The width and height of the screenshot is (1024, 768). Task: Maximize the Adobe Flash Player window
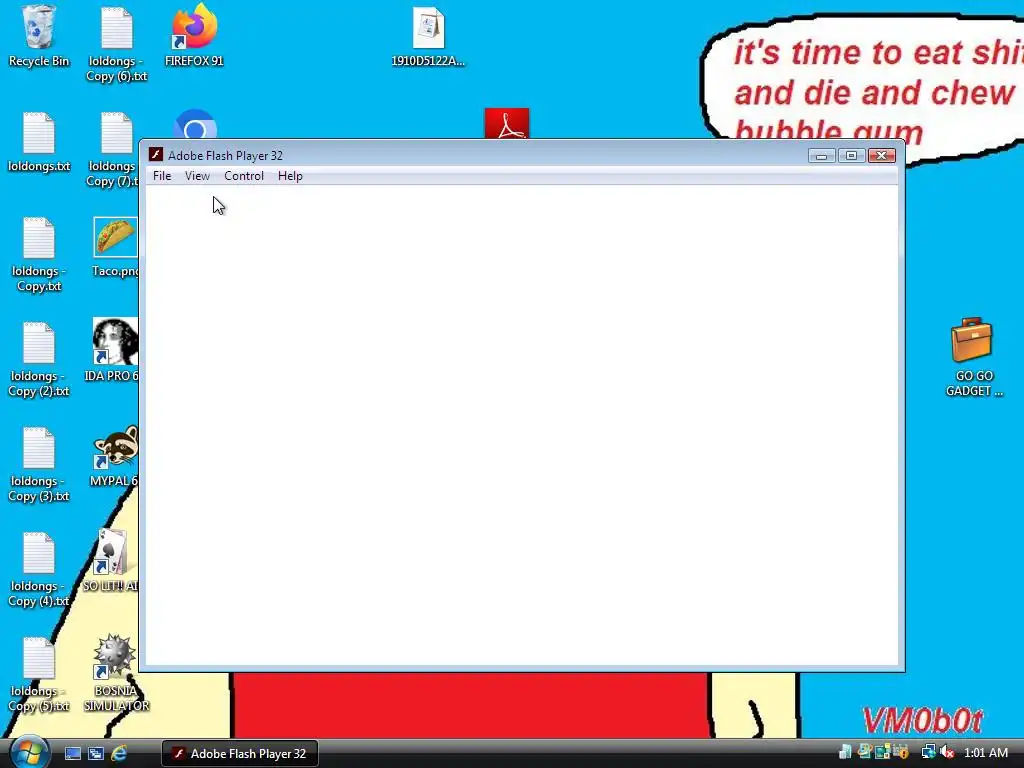(x=851, y=155)
